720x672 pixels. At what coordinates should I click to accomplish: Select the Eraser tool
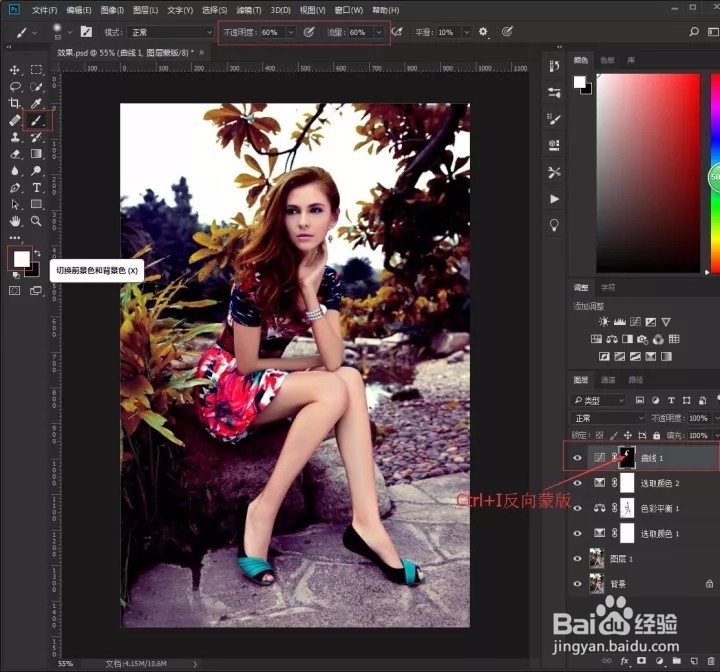(15, 154)
